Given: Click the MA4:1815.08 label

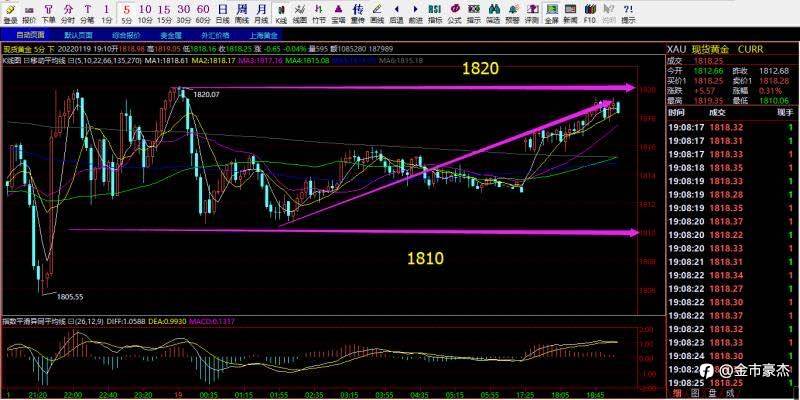Looking at the screenshot, I should tap(307, 61).
